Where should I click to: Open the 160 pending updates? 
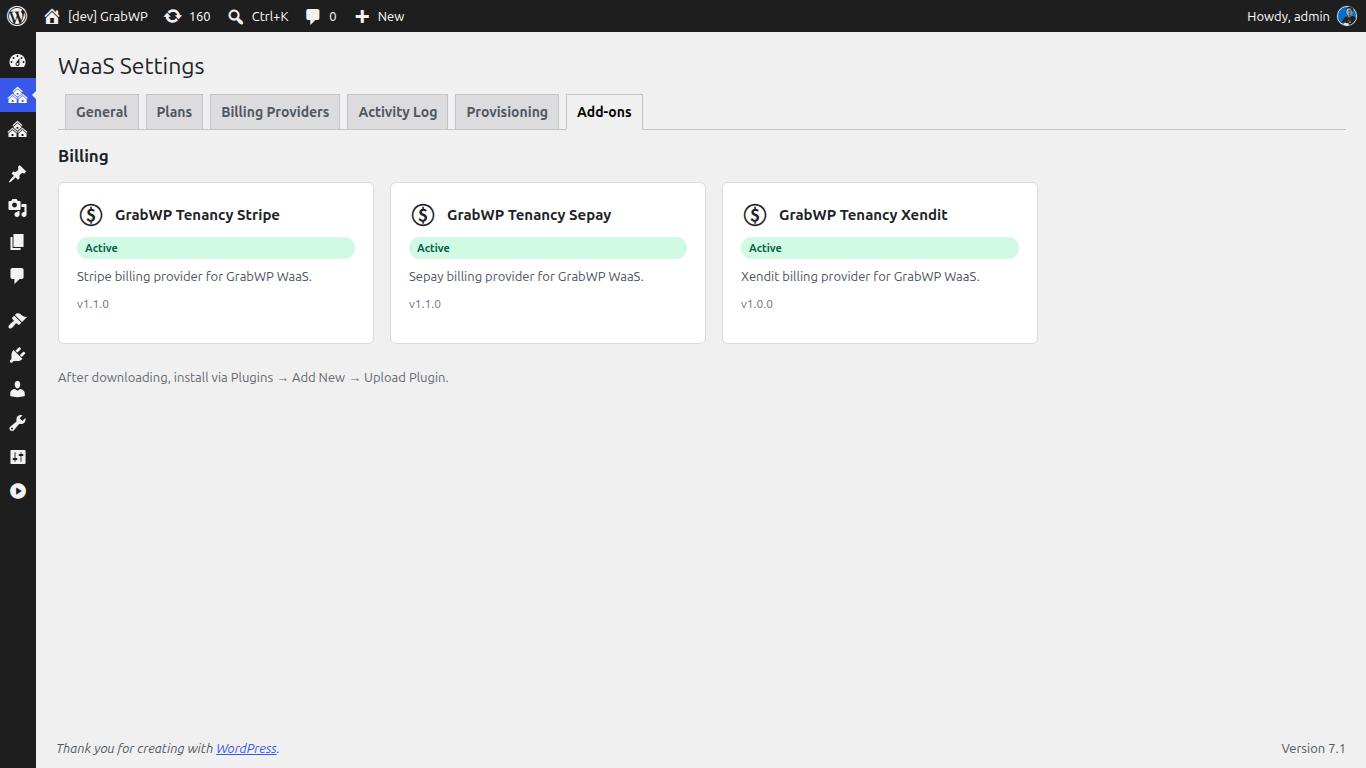[187, 16]
